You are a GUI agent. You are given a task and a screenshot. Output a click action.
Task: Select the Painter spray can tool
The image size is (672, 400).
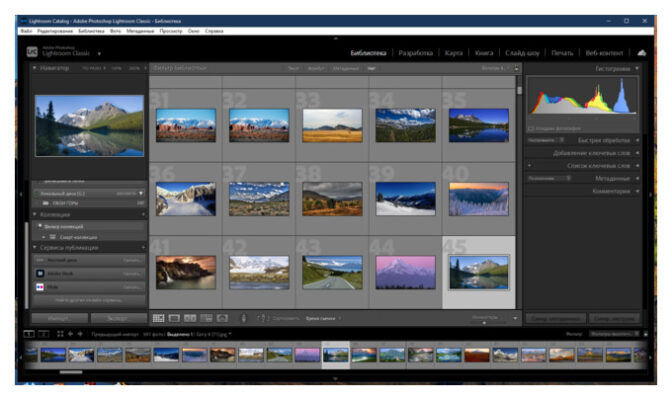(244, 318)
